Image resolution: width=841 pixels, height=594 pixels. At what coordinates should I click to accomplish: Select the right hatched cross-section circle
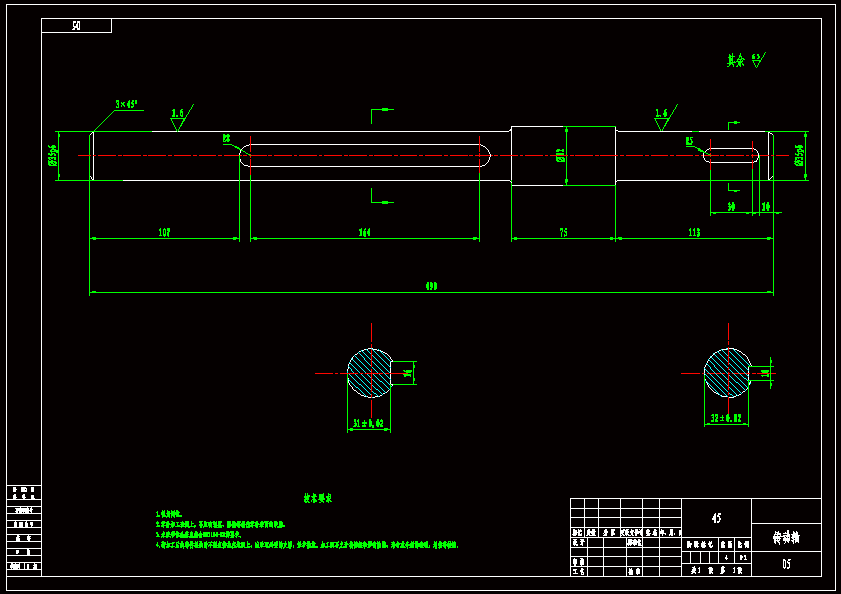(x=727, y=372)
